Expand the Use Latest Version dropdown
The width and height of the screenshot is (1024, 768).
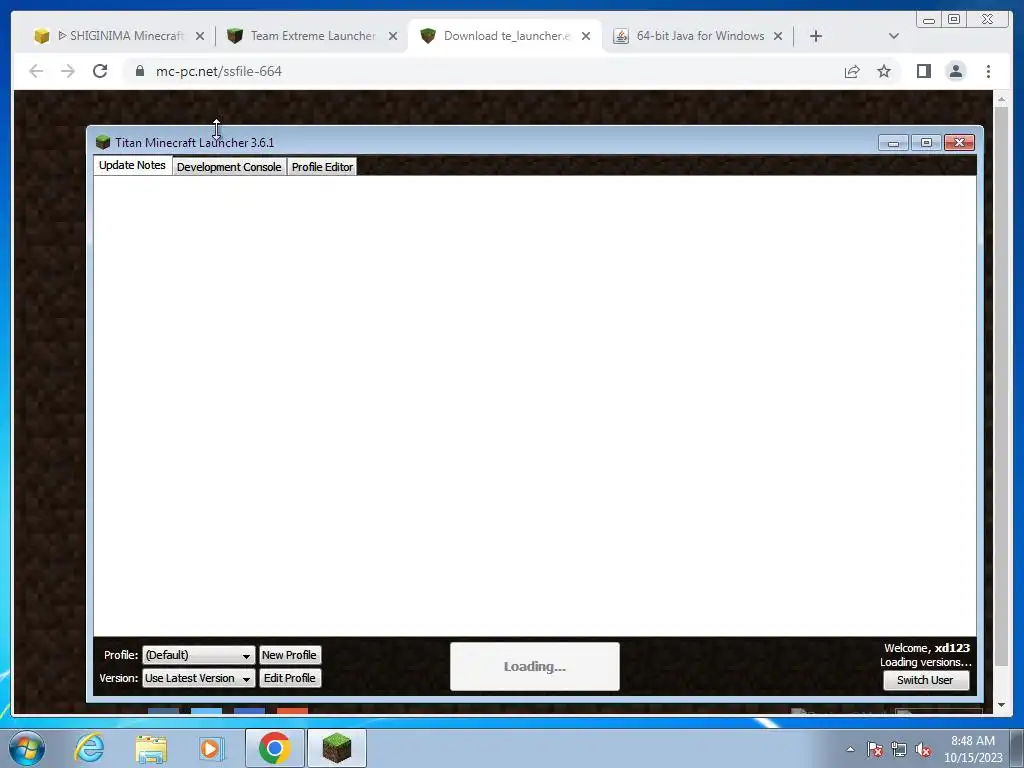199,679
